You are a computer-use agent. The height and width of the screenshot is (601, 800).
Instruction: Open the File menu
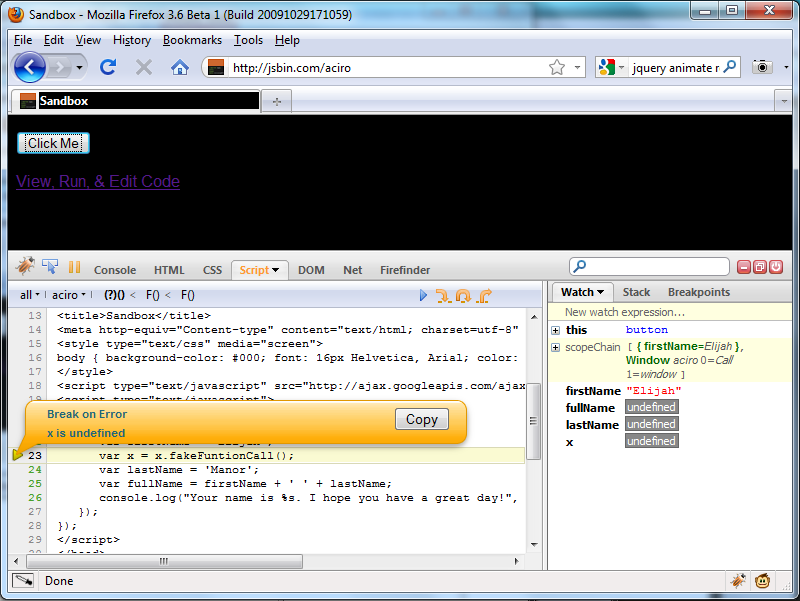[23, 40]
